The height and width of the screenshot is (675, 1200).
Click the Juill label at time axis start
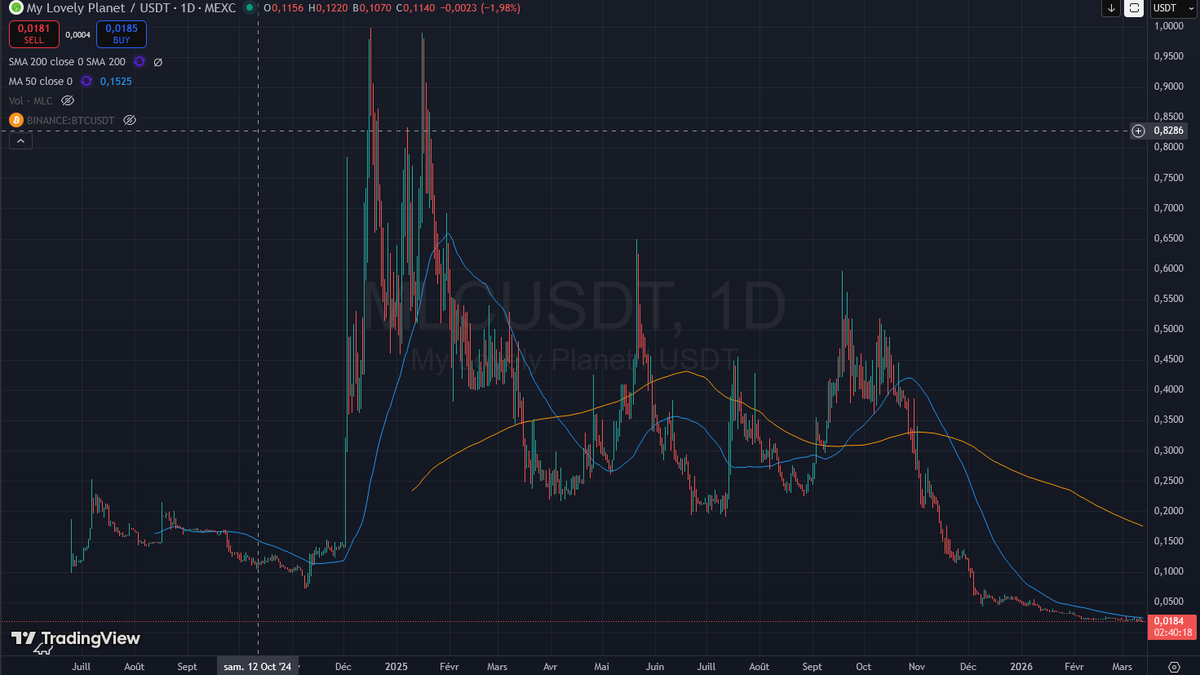click(x=81, y=665)
